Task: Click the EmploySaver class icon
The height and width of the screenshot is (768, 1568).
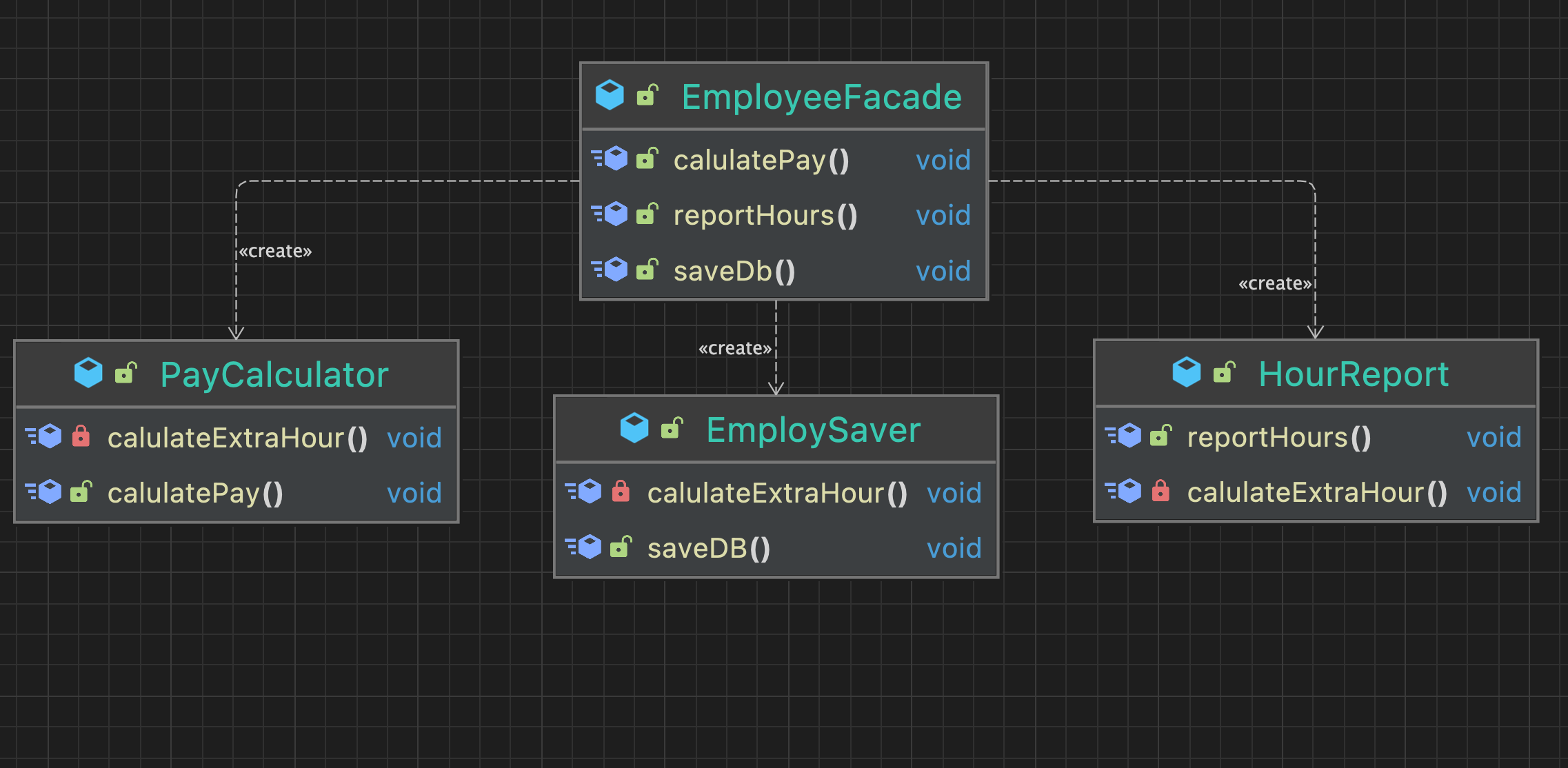Action: tap(634, 428)
